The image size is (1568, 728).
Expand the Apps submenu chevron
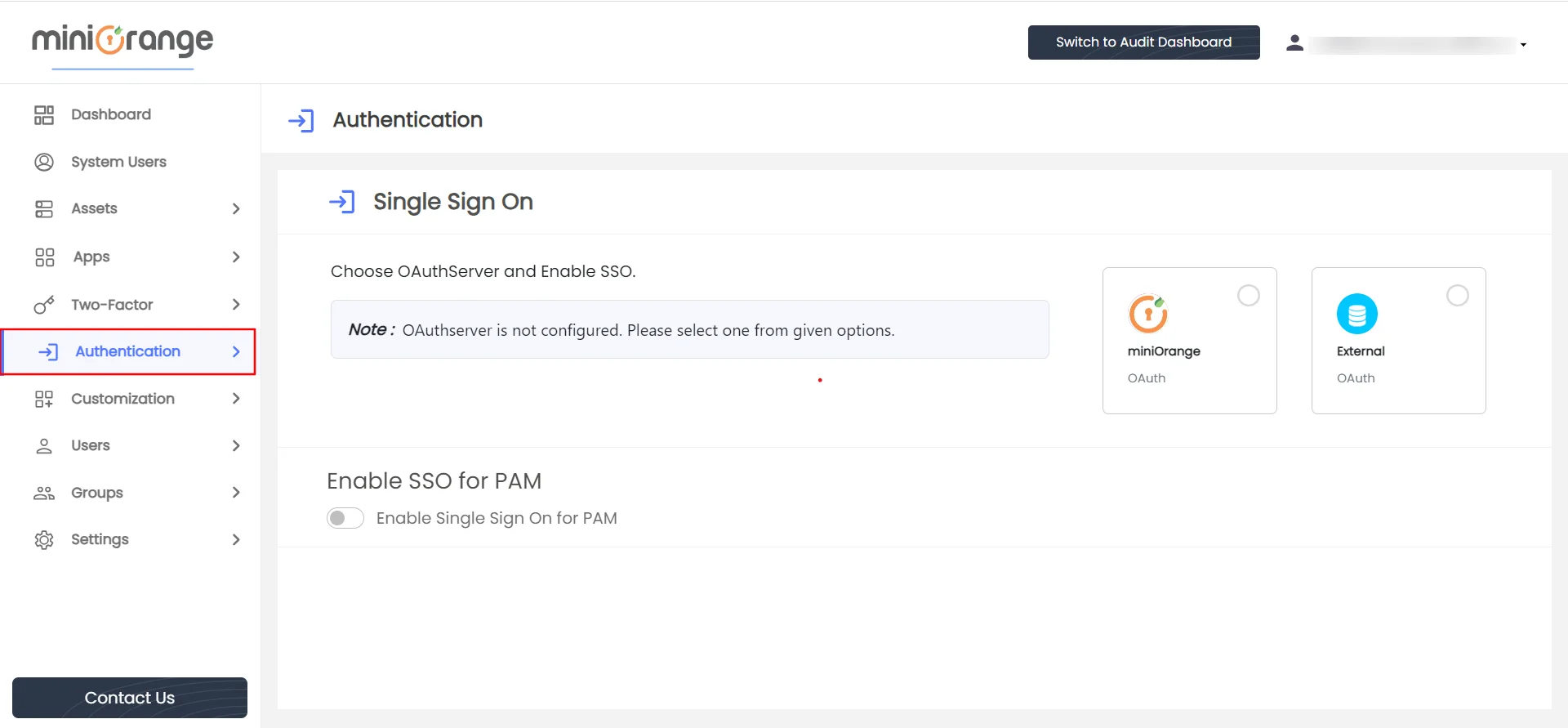coord(236,257)
